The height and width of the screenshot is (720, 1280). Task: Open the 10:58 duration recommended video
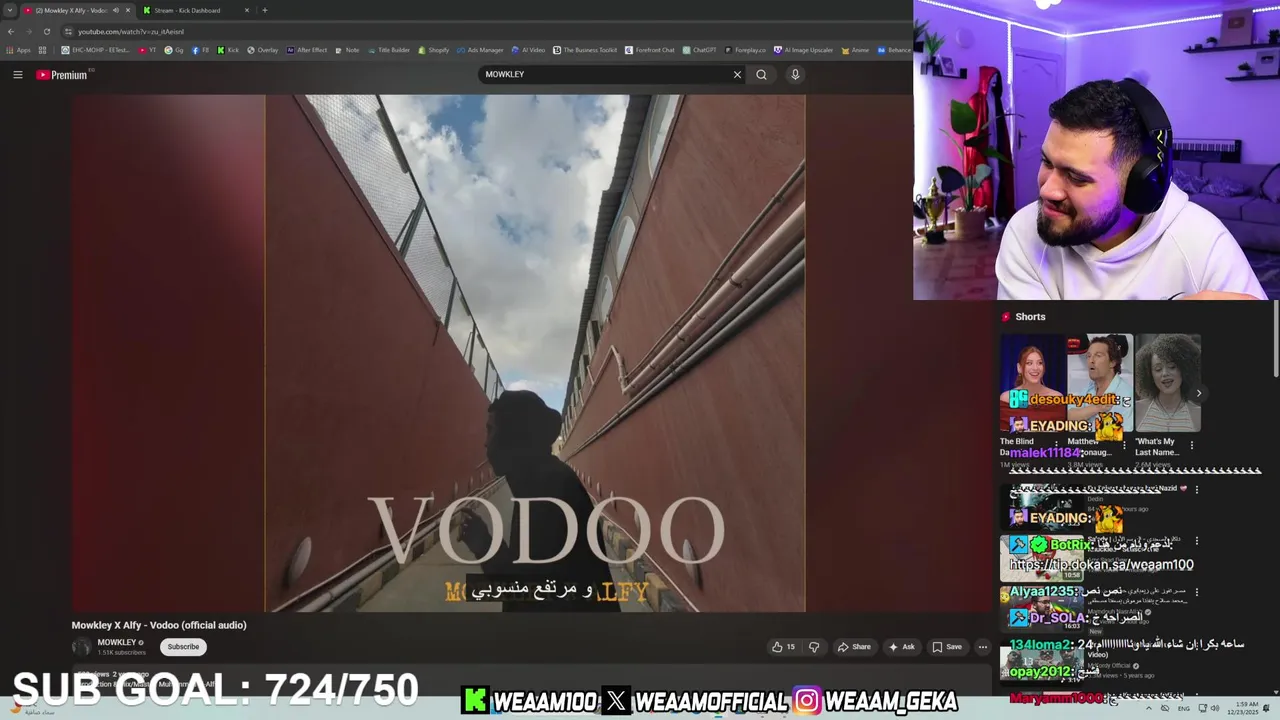(x=1043, y=558)
